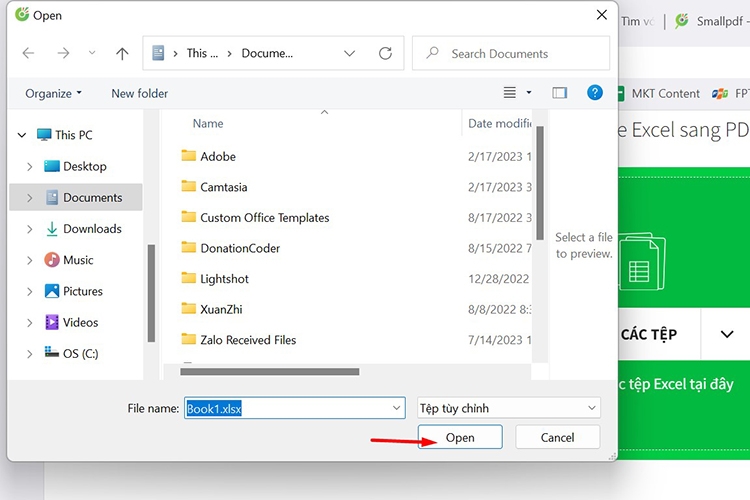This screenshot has width=750, height=500.
Task: Click Documents in the address breadcrumb
Action: (267, 53)
